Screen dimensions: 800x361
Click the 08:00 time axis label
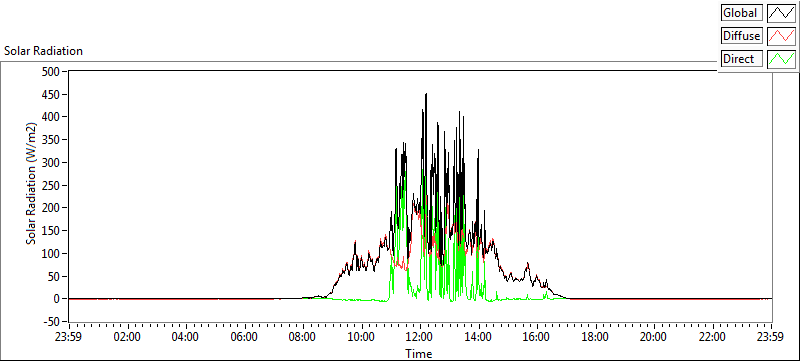[303, 337]
